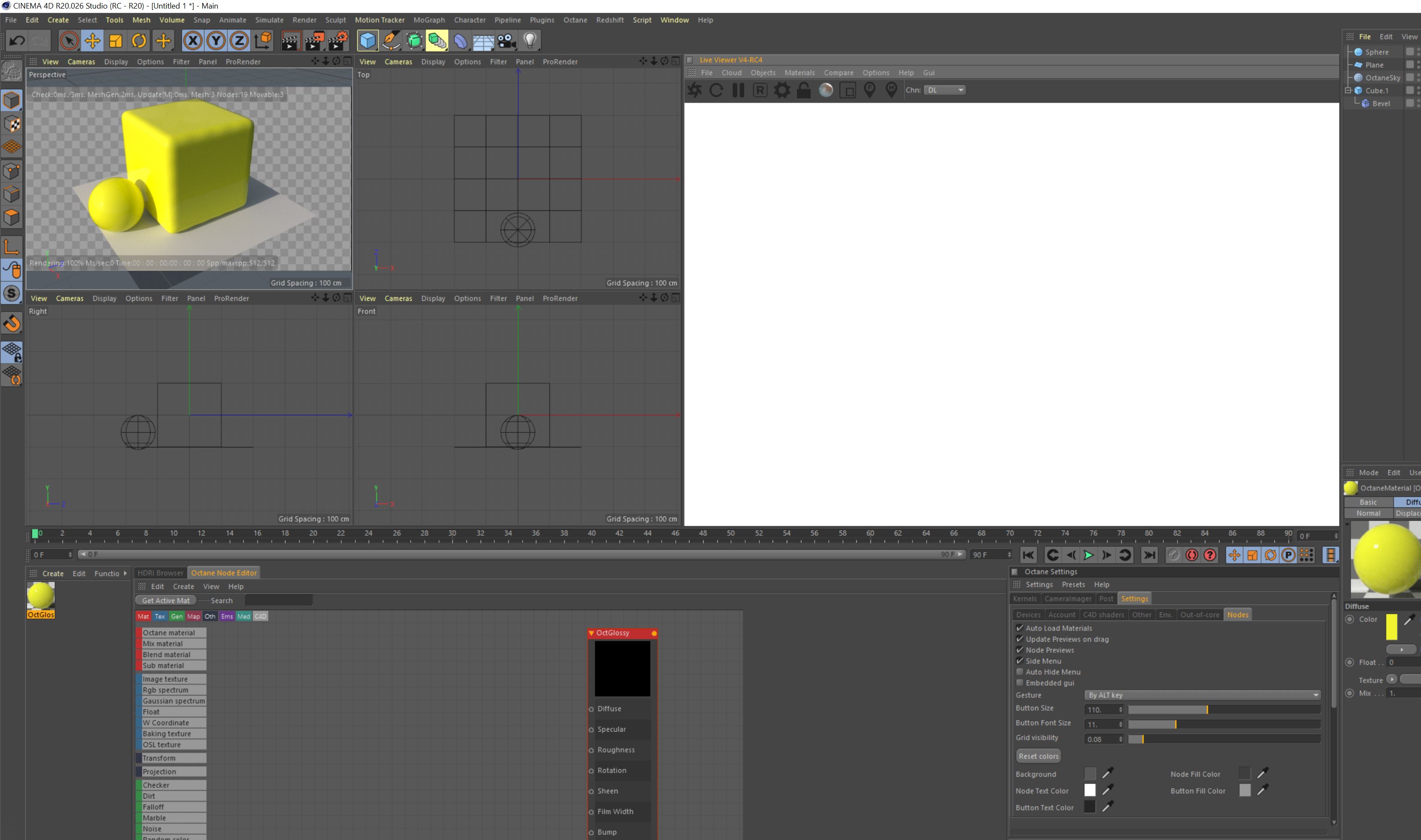Image resolution: width=1421 pixels, height=840 pixels.
Task: Click the Reset colors button
Action: (1038, 756)
